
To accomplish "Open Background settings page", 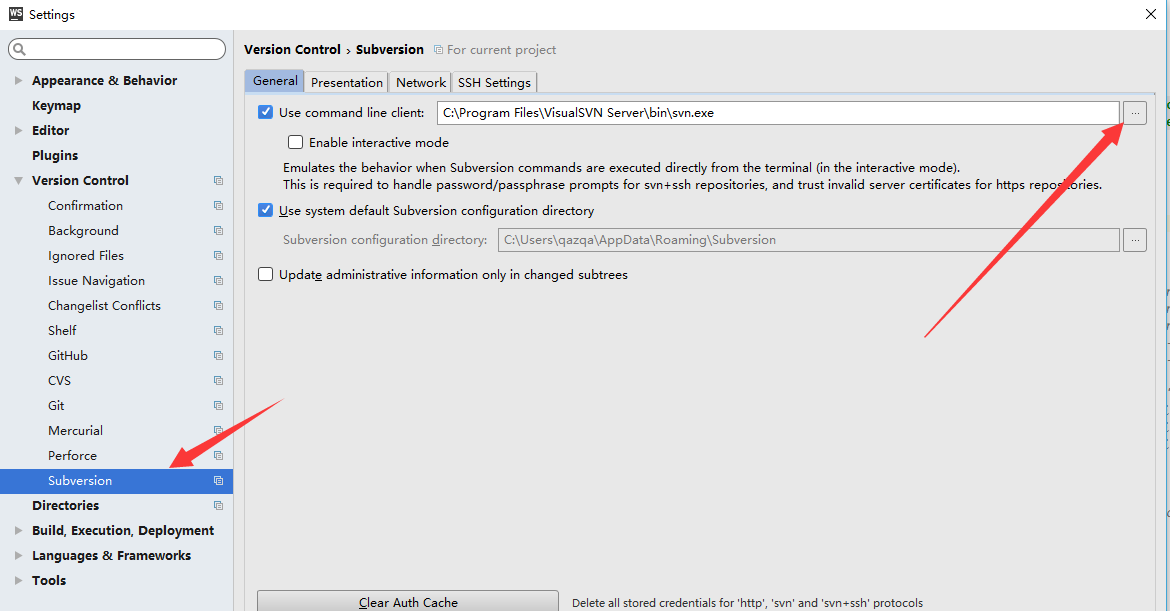I will pos(83,231).
